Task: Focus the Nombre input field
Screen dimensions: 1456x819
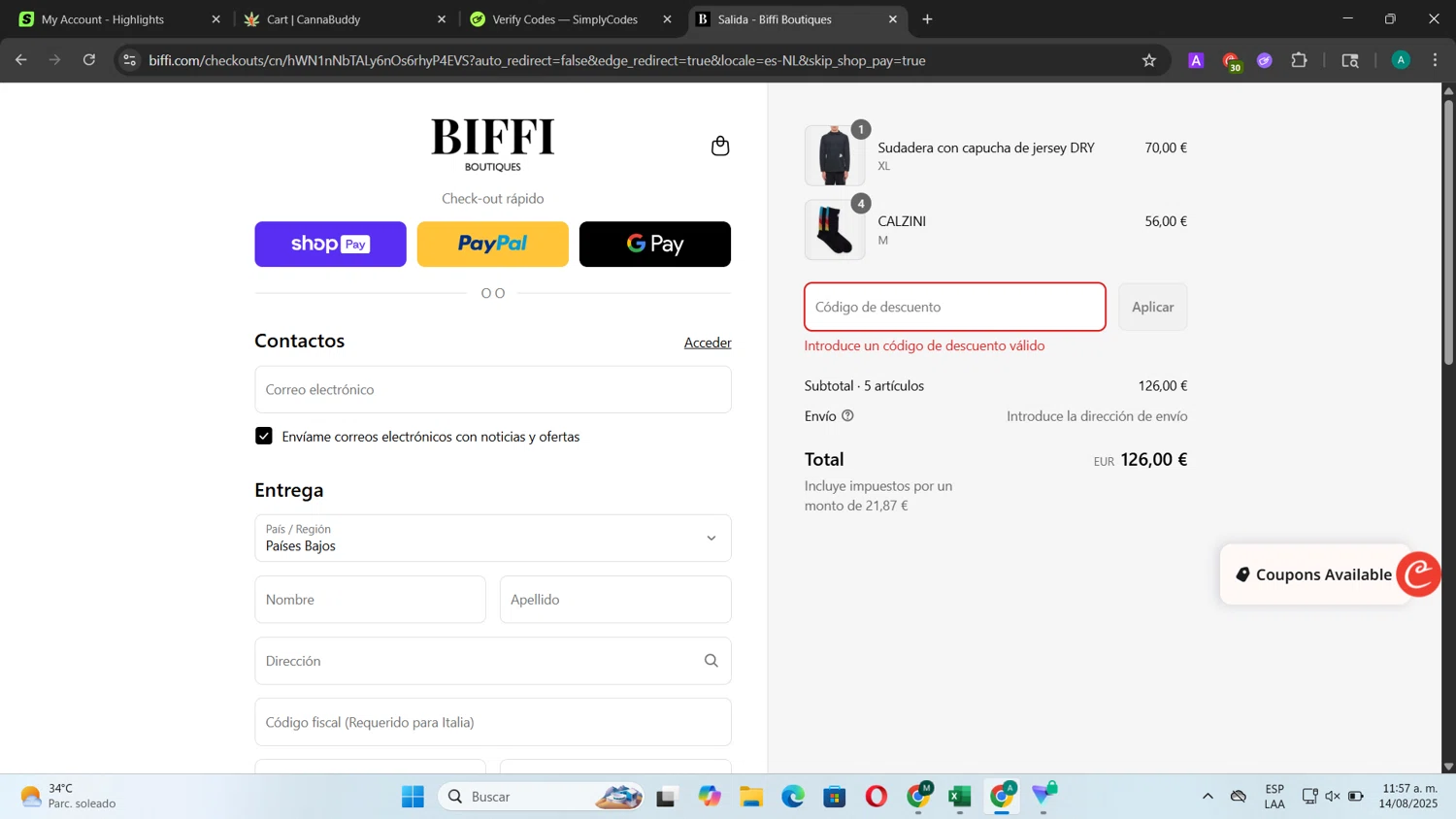Action: pos(370,600)
